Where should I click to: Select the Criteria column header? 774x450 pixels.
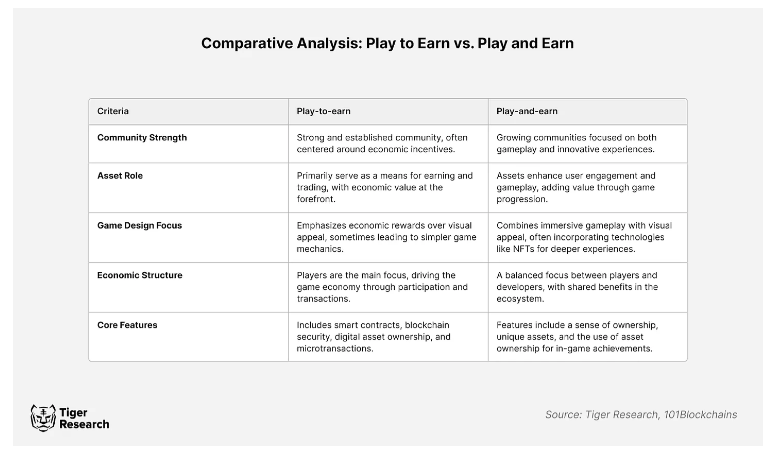click(113, 110)
